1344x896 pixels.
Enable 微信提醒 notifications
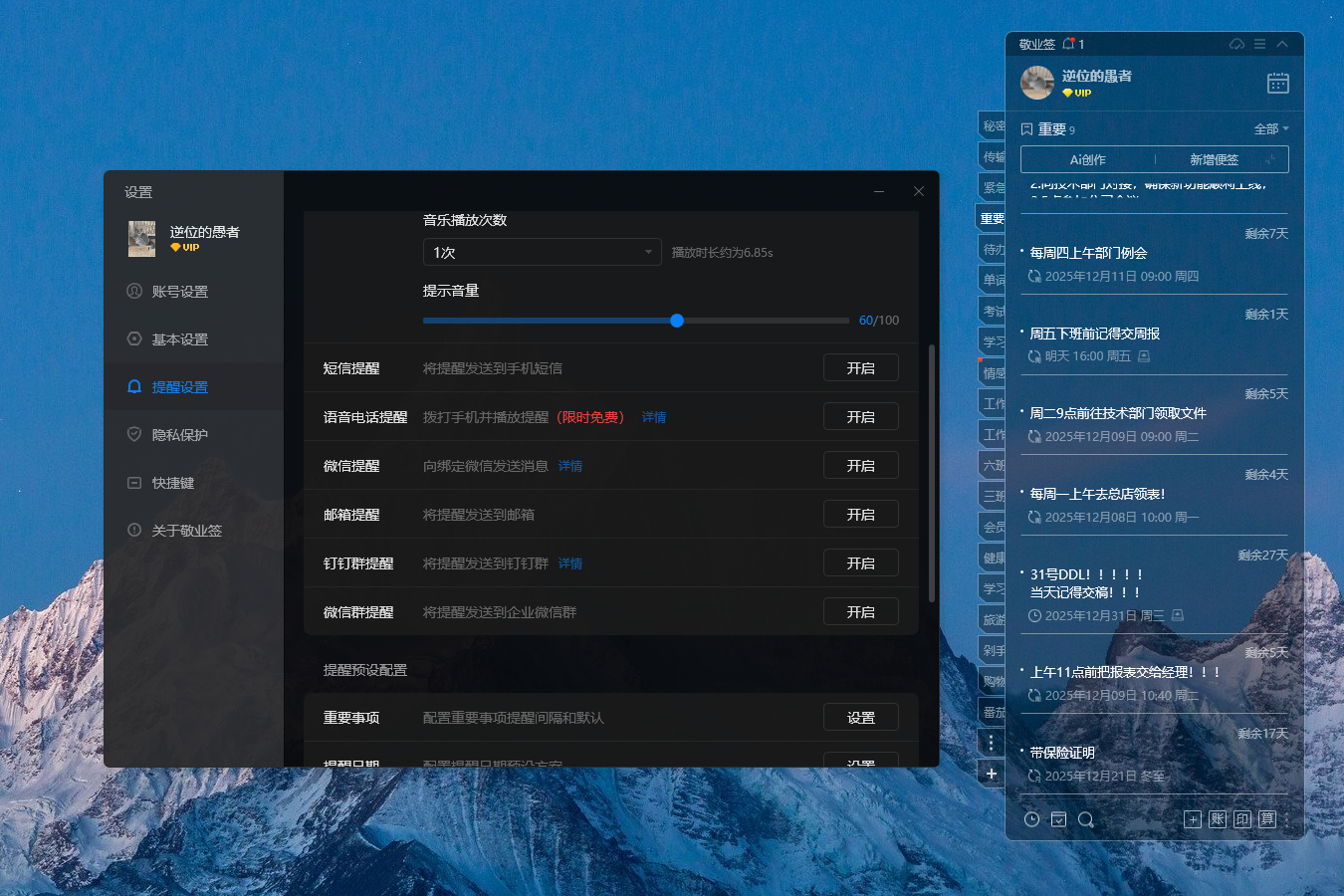(860, 465)
